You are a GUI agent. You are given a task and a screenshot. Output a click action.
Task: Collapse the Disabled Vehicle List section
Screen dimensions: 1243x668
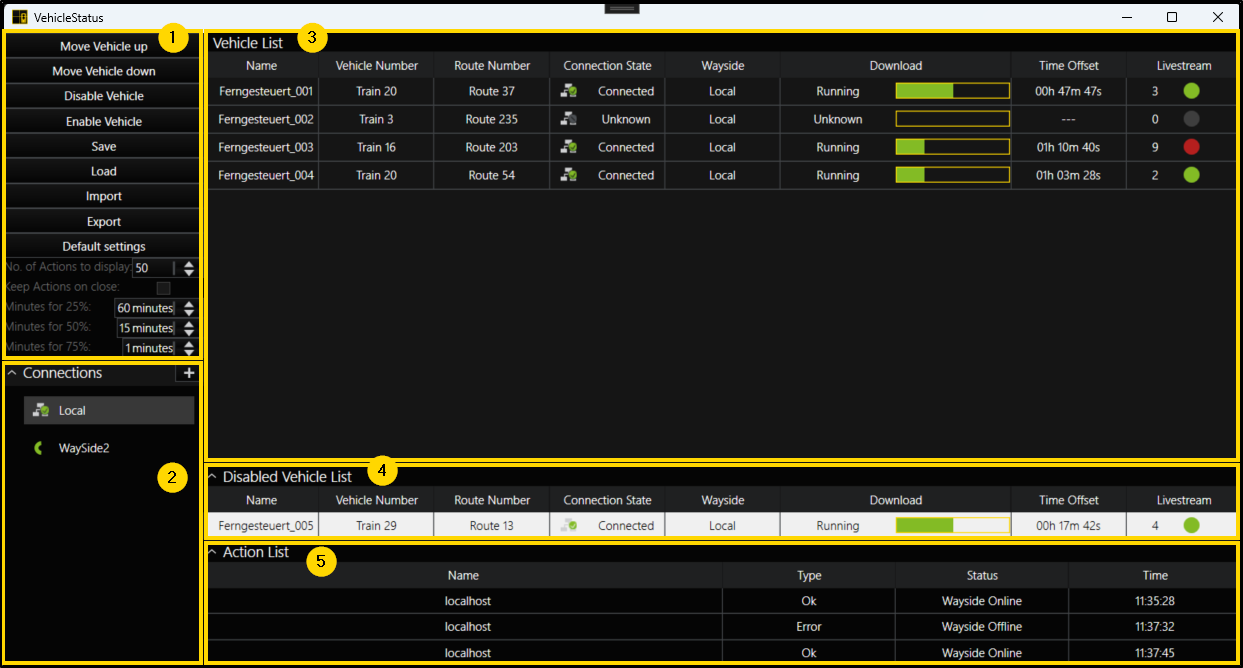pyautogui.click(x=212, y=476)
